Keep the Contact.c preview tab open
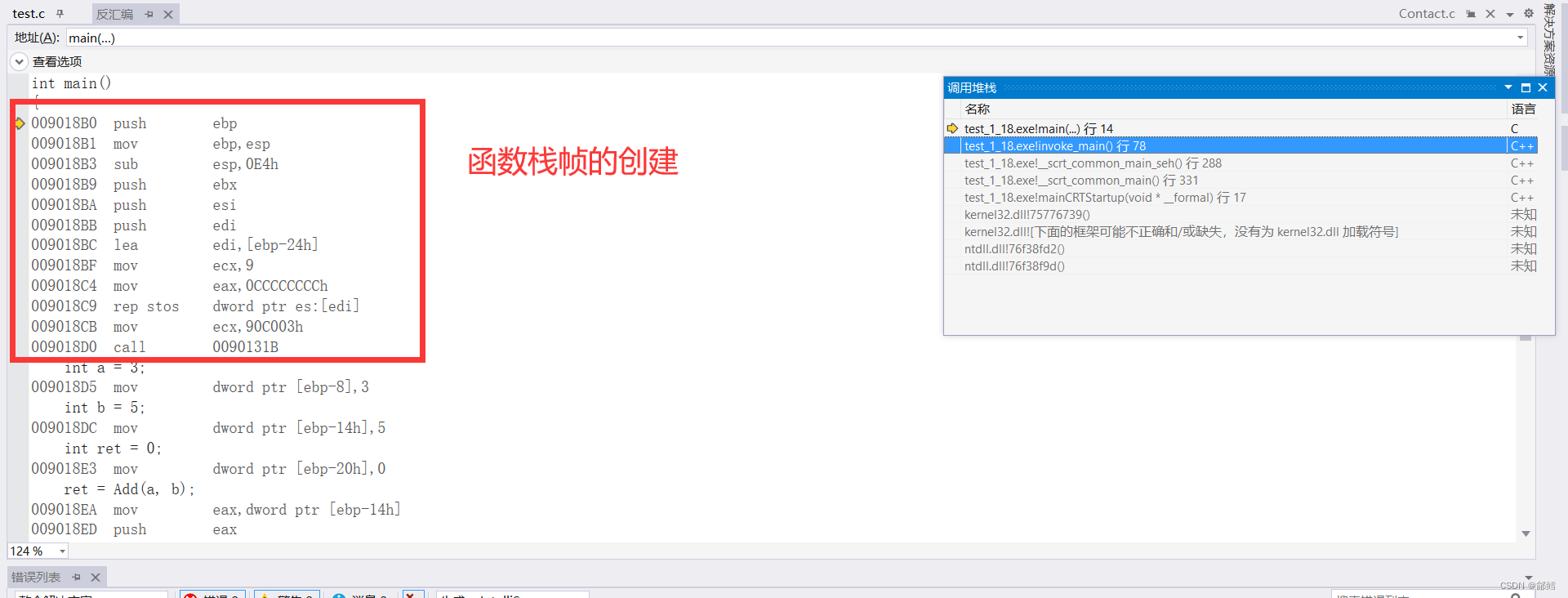Screen dimensions: 1568x598 click(x=1471, y=14)
